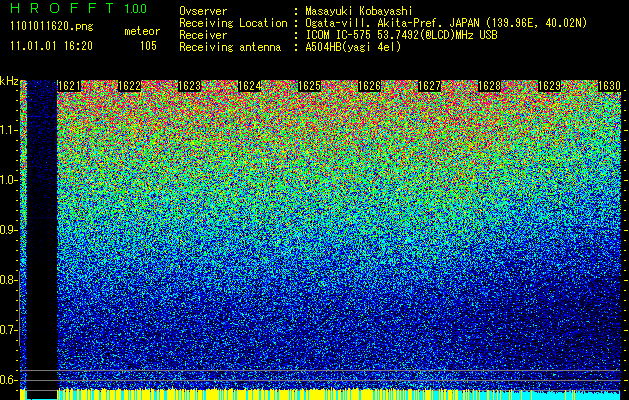Click the 1.1 kHz axis label
Image resolution: width=629 pixels, height=400 pixels.
[9, 130]
